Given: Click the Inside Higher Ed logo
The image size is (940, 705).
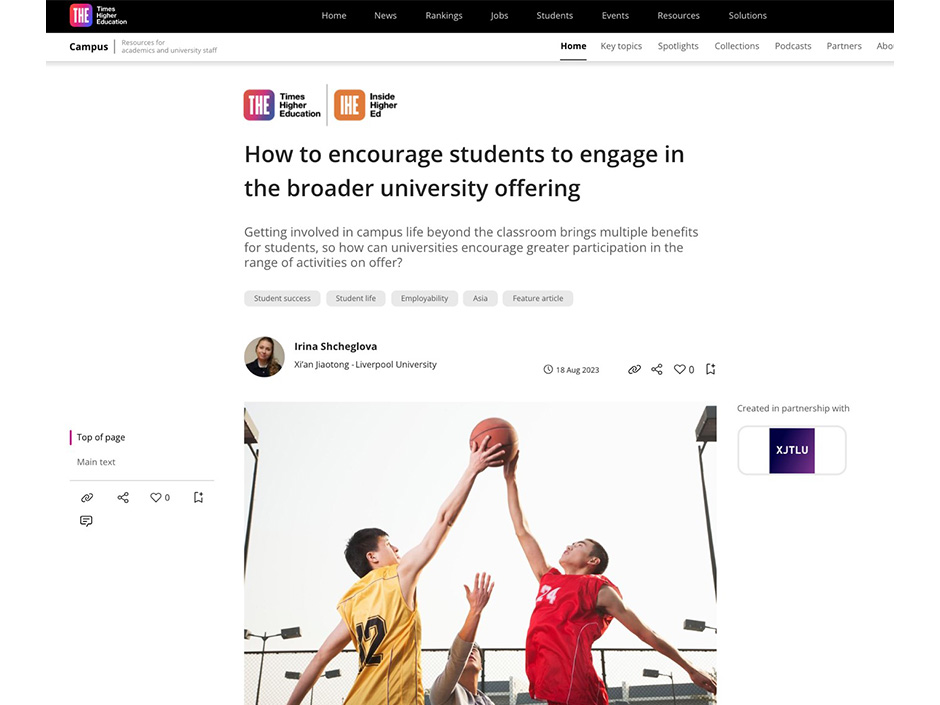Looking at the screenshot, I should pos(366,105).
